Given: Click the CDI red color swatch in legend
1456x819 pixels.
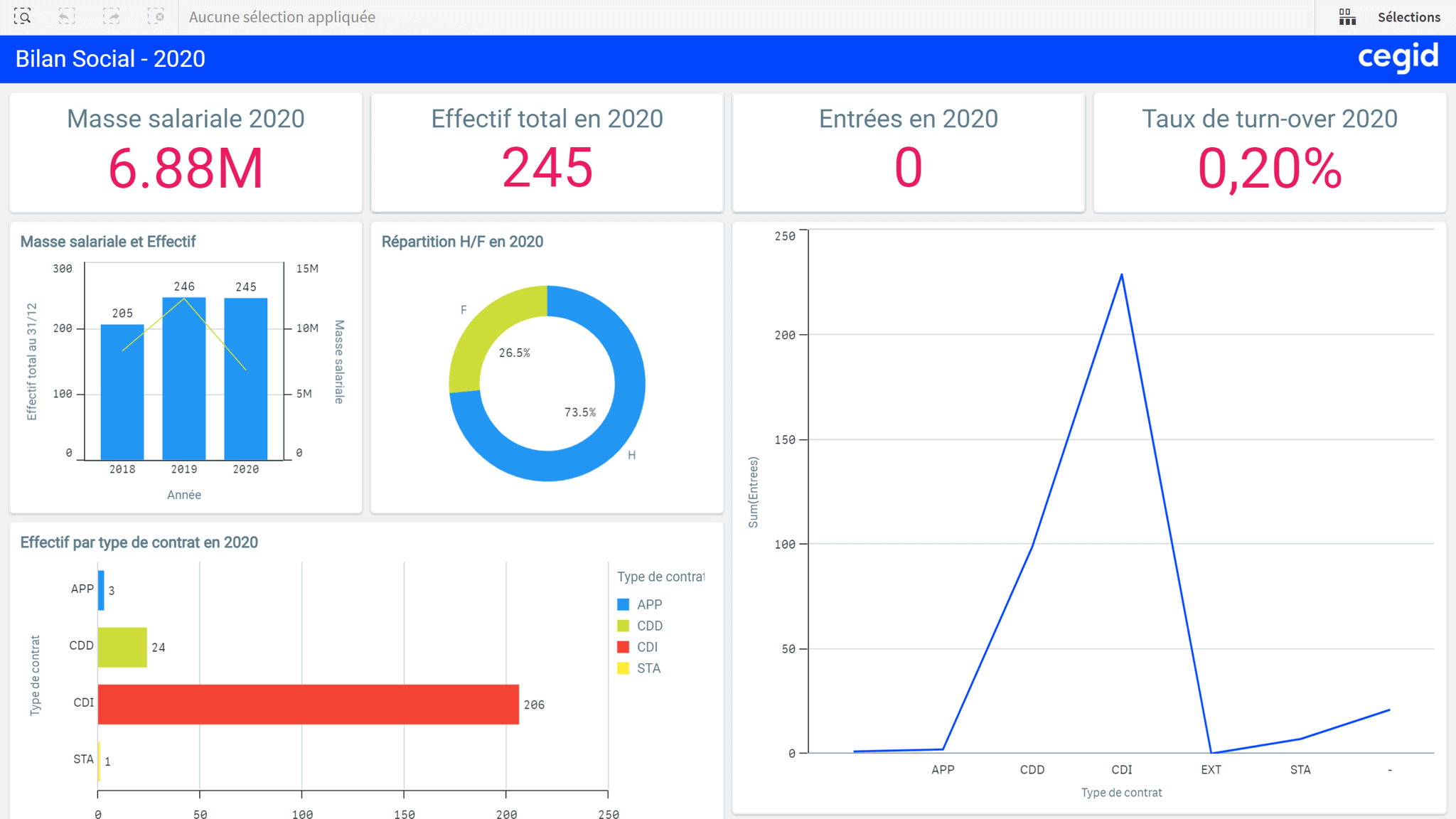Looking at the screenshot, I should (x=623, y=646).
